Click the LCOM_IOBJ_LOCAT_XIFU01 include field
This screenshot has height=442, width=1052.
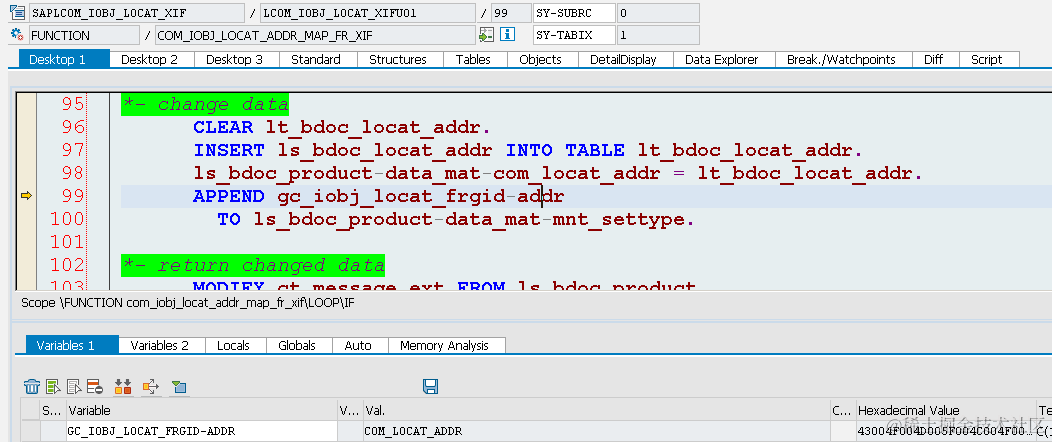(x=369, y=13)
